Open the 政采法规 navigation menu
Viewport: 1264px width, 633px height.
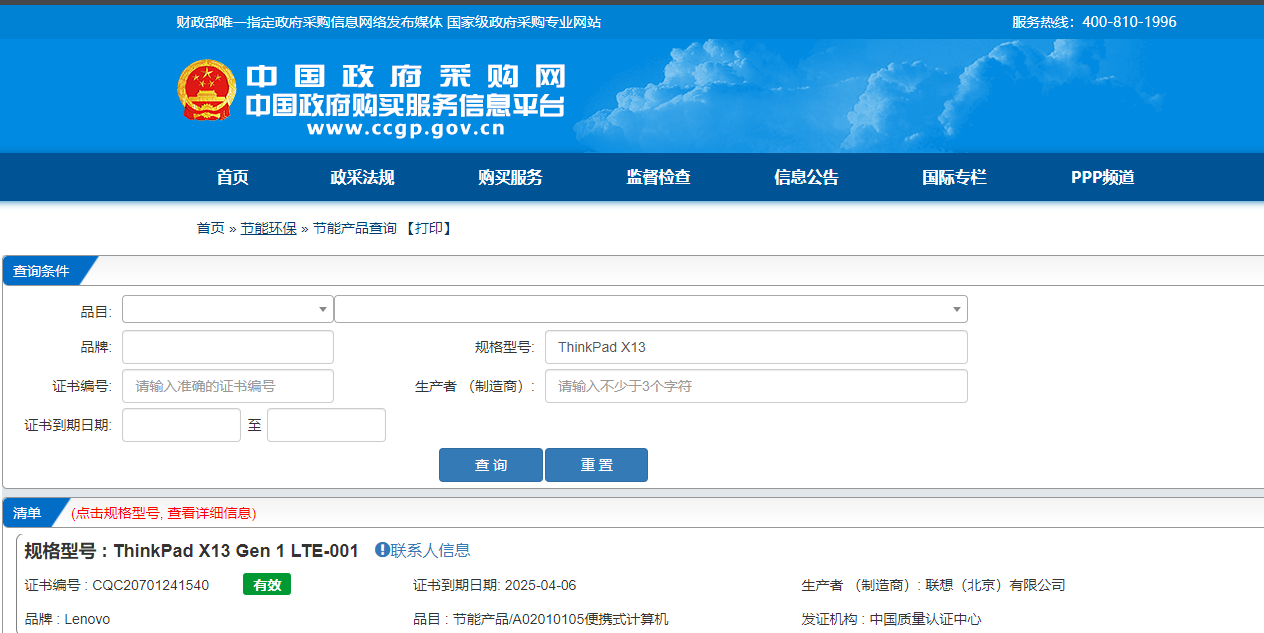coord(362,177)
